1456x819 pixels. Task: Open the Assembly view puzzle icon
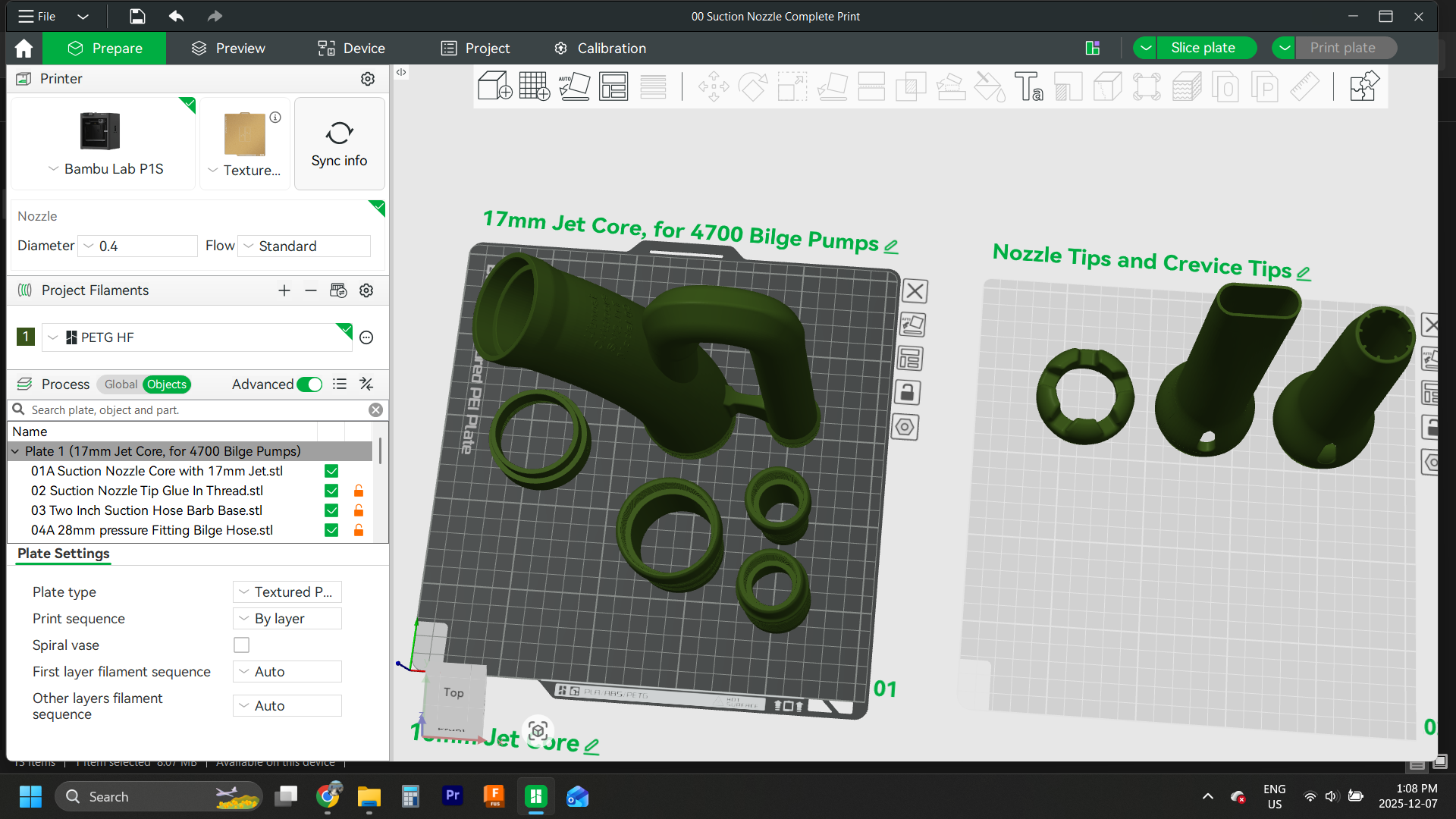[x=1363, y=86]
